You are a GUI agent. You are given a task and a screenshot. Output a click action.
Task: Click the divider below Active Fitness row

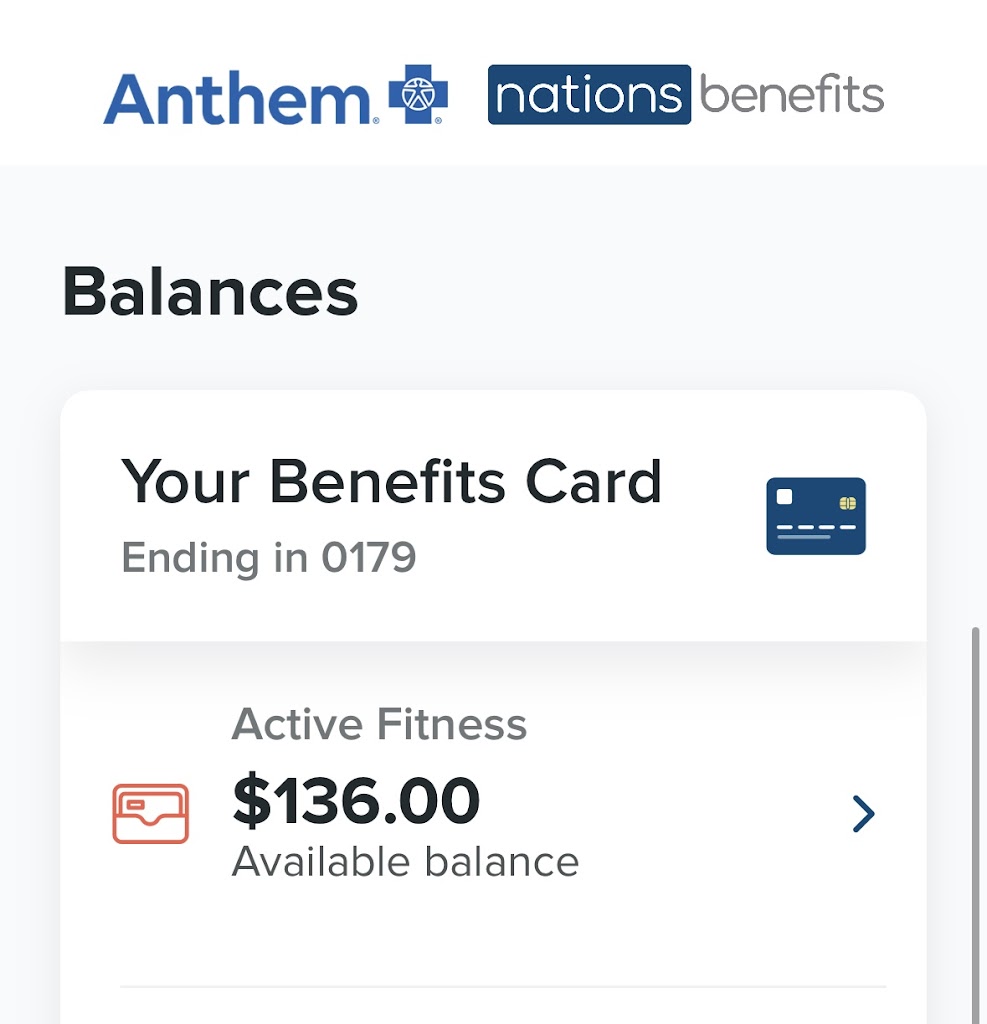point(502,987)
